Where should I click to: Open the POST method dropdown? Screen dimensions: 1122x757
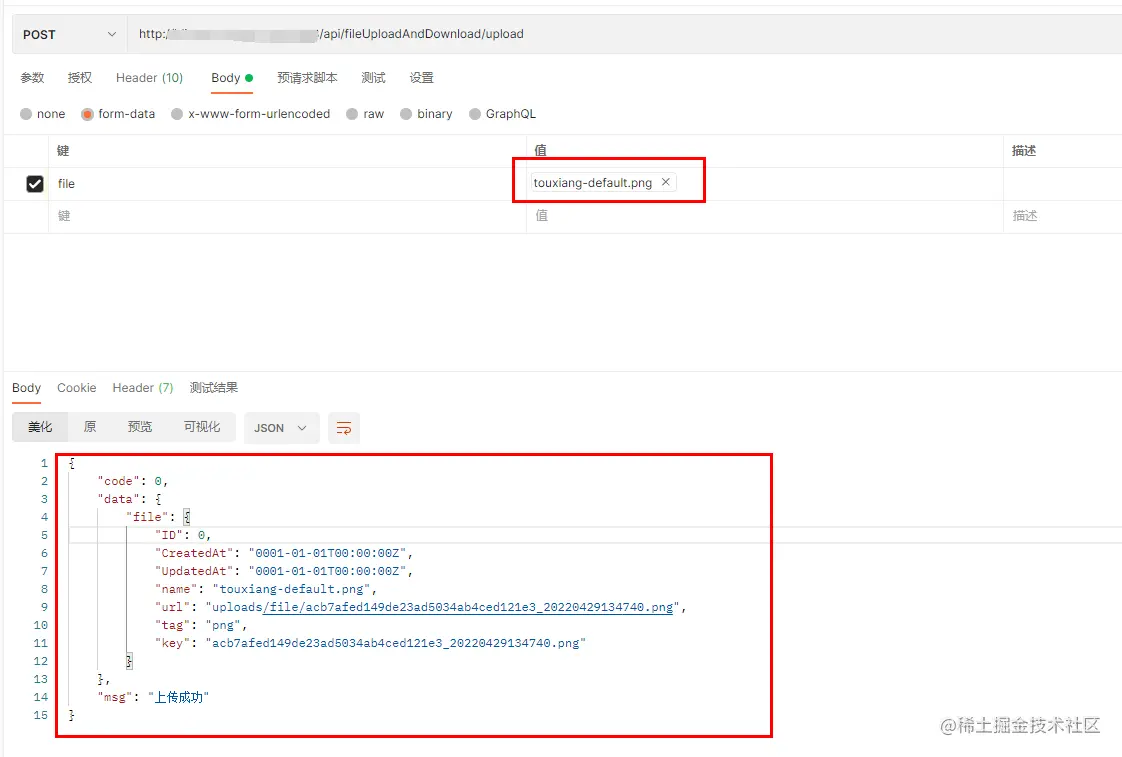69,34
